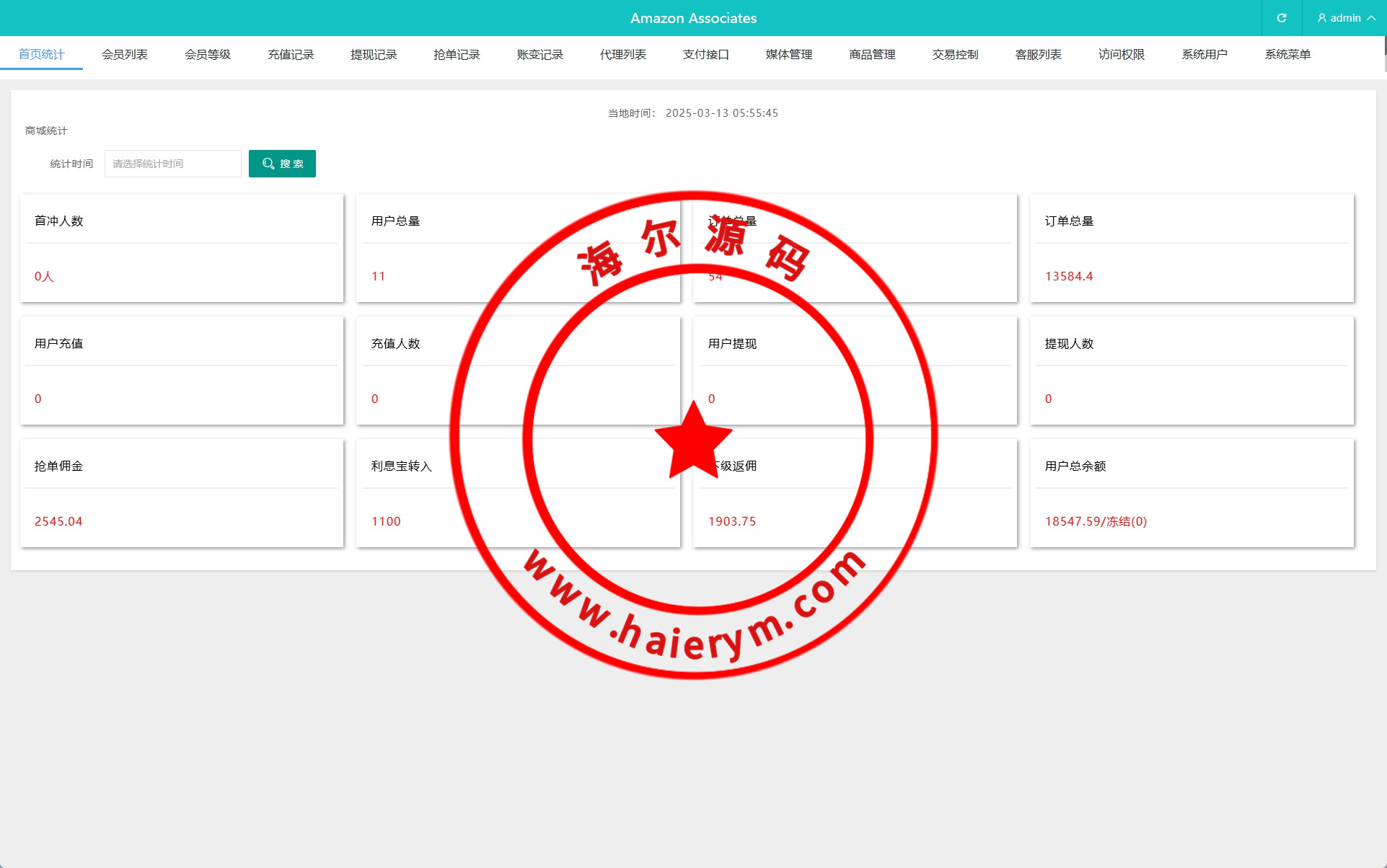This screenshot has width=1387, height=868.
Task: Click the 搜索 search button
Action: 282,164
